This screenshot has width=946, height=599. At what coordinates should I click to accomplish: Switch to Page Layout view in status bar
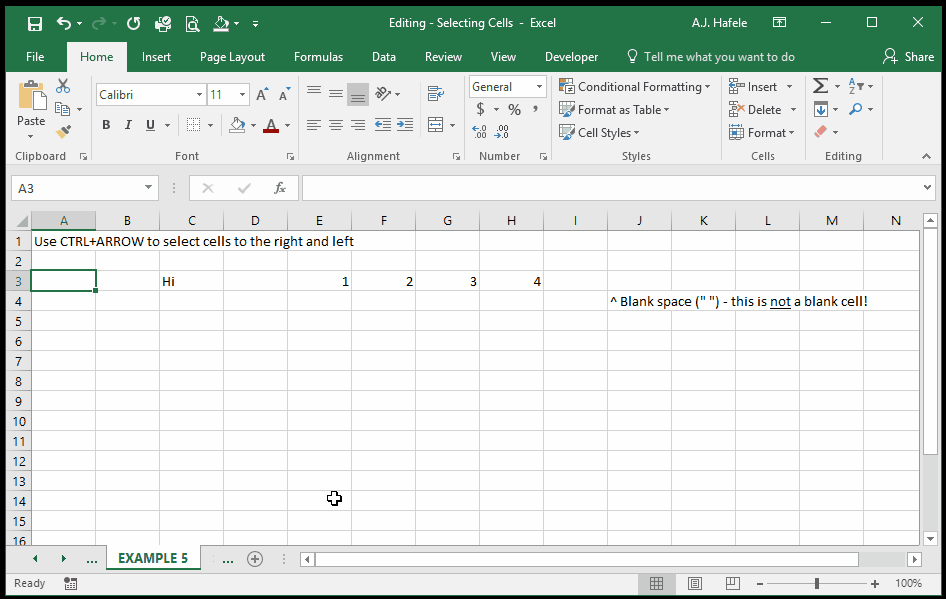click(694, 583)
